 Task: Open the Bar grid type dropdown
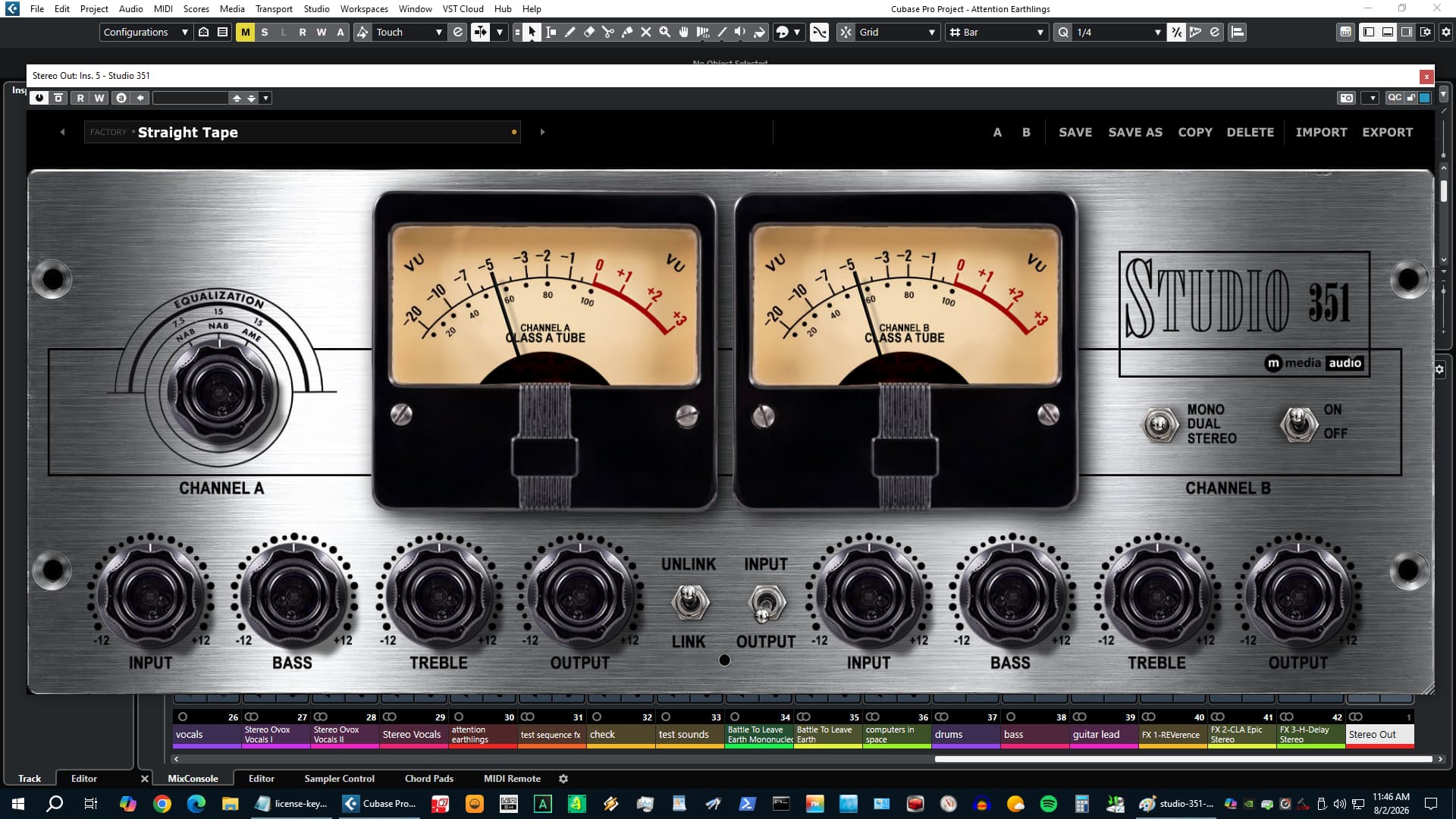(x=997, y=32)
